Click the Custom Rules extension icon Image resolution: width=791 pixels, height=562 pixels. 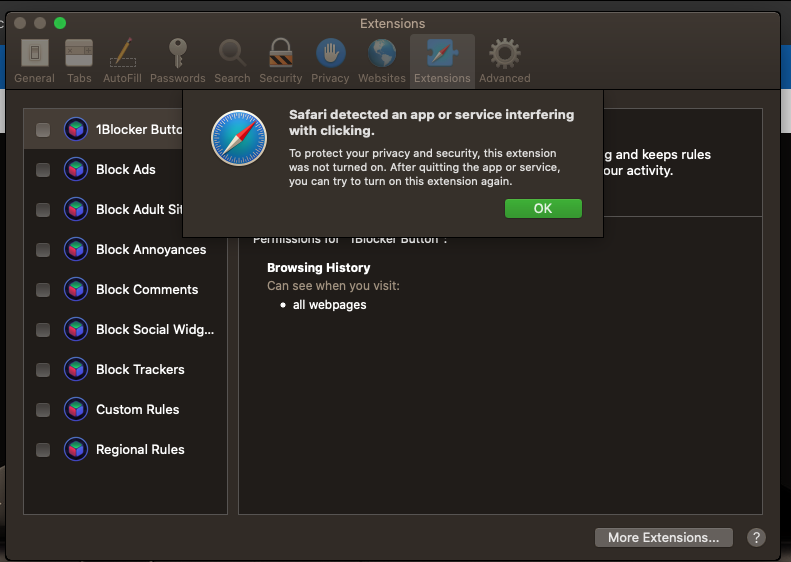coord(76,409)
